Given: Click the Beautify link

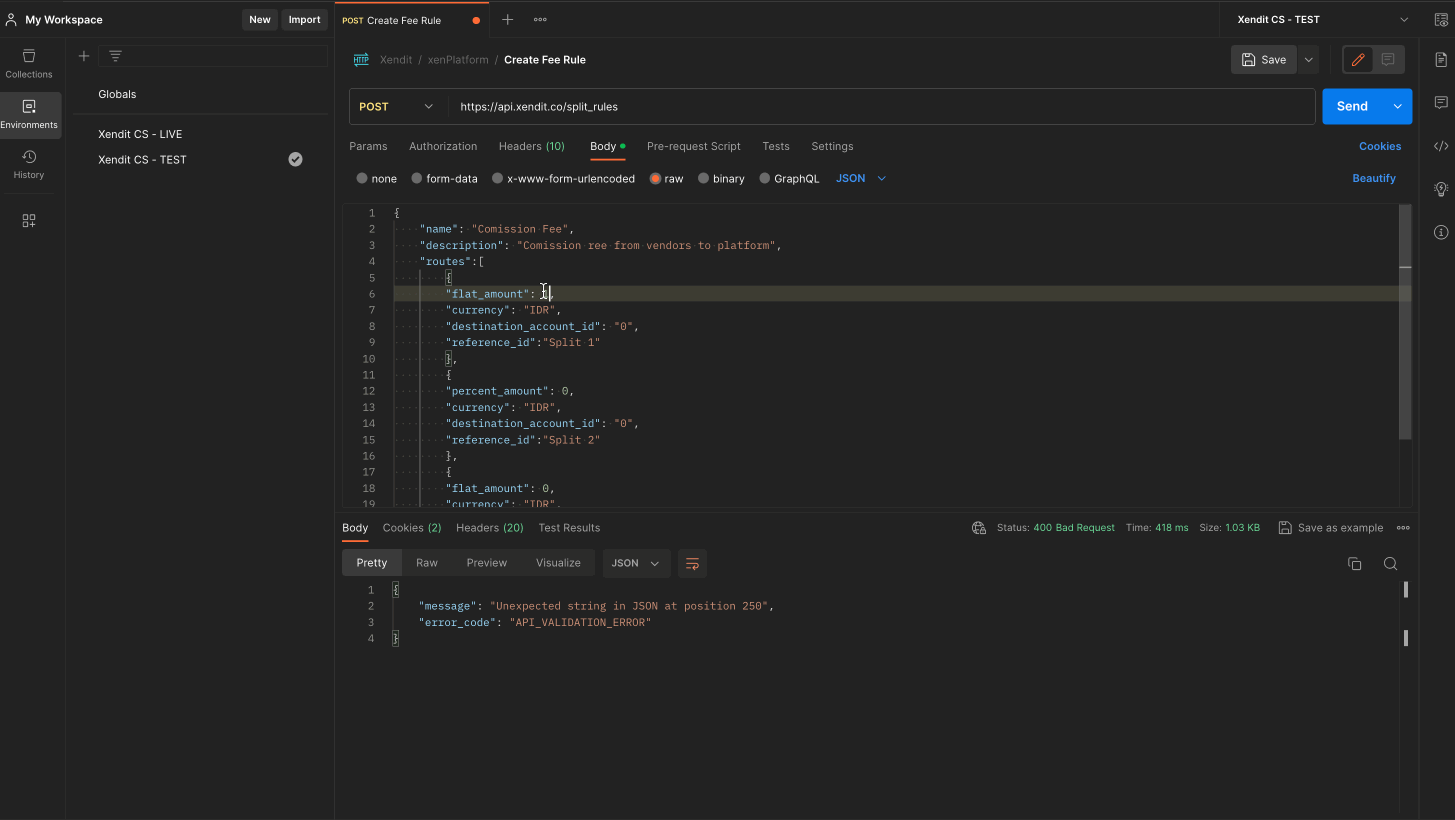Looking at the screenshot, I should click(1374, 178).
